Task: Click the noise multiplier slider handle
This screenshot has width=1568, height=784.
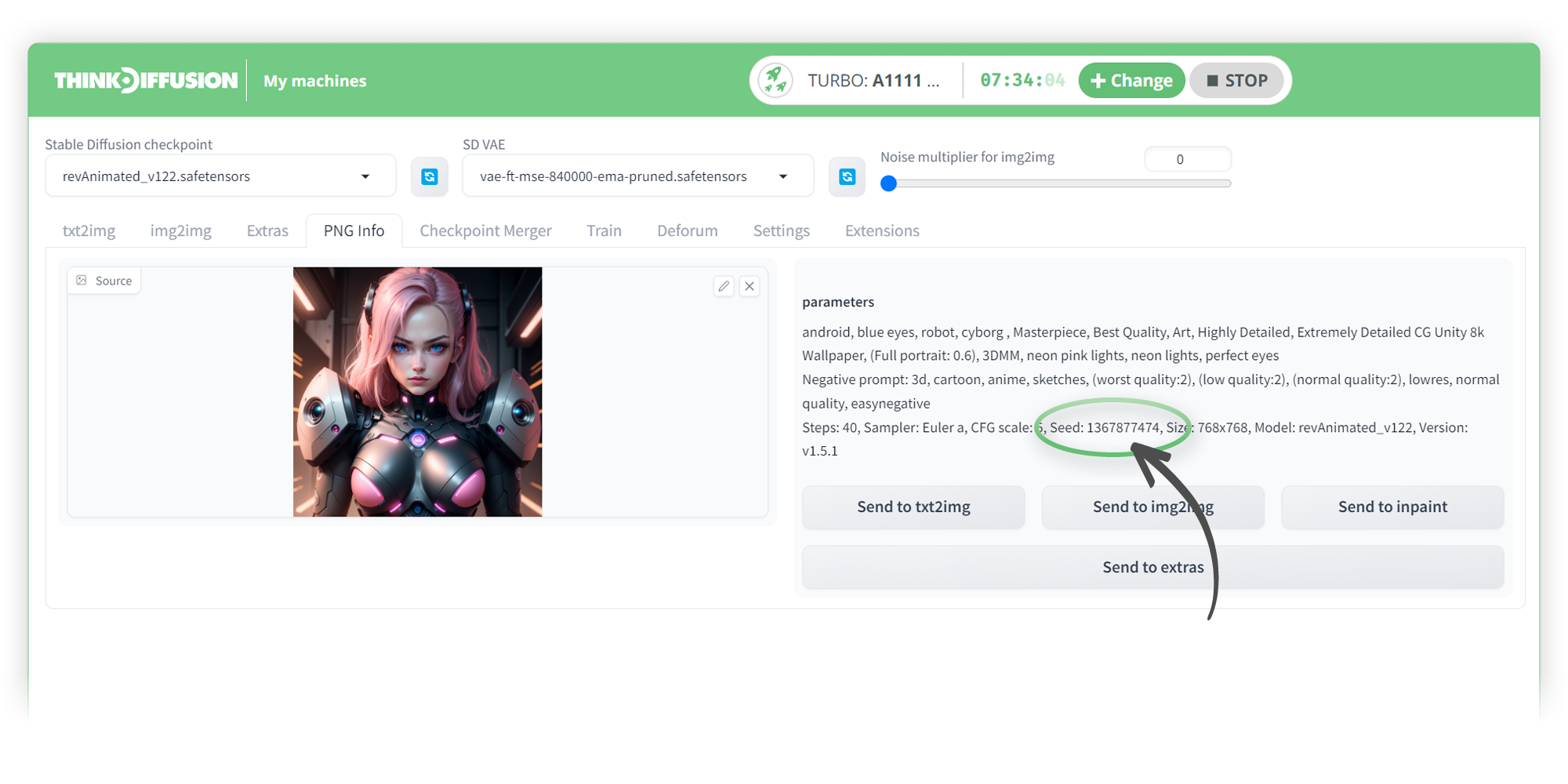Action: point(888,183)
